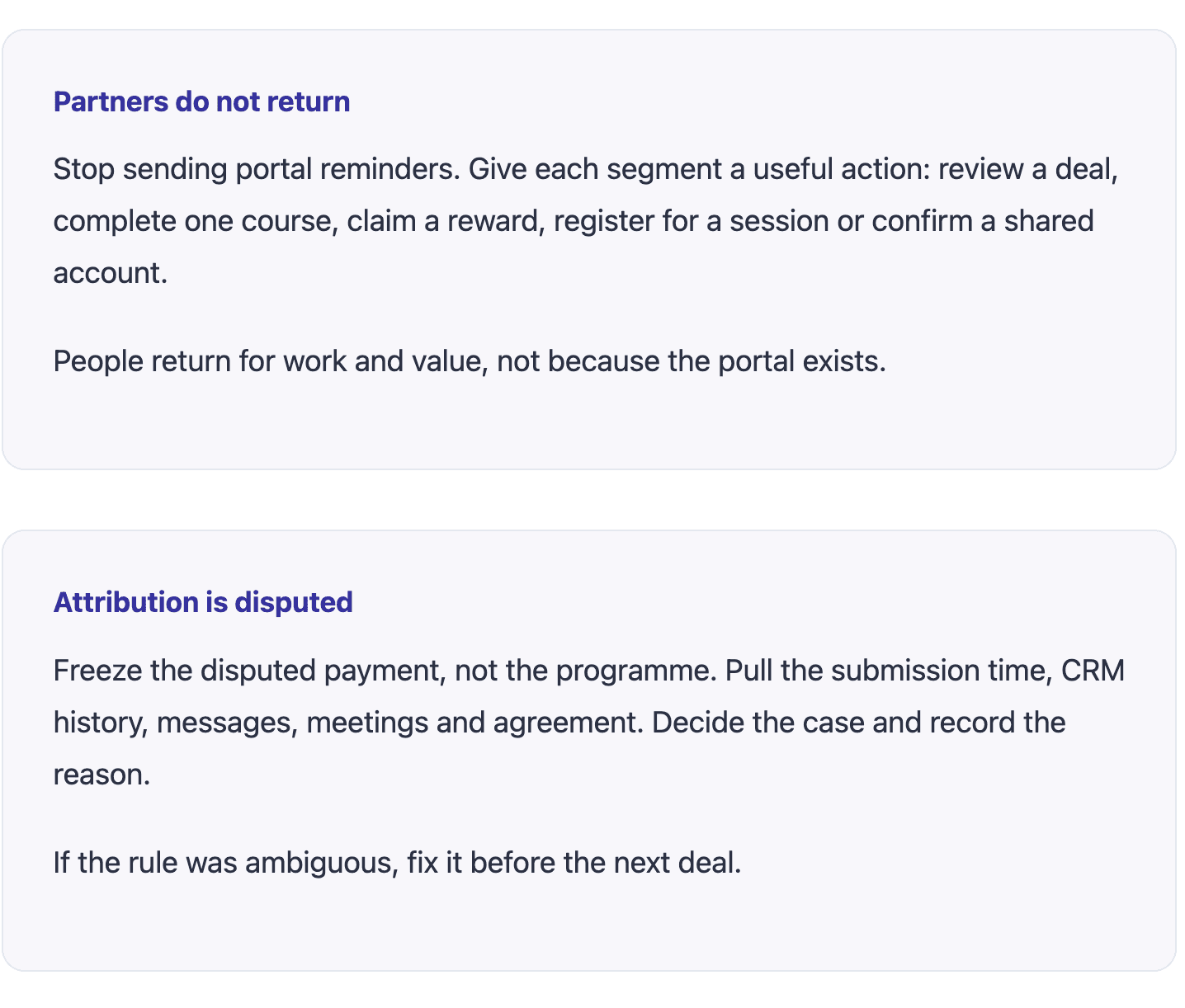Screen dimensions: 1185x1008
Task: Click the phrase "fix it before the next deal"
Action: [x=574, y=864]
